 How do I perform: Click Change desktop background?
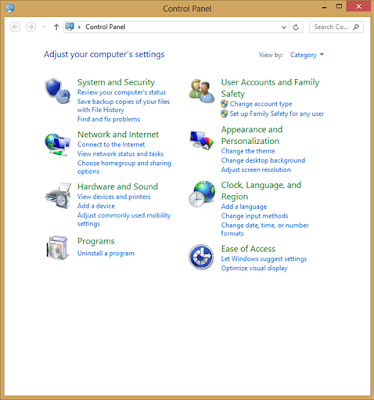pos(263,160)
